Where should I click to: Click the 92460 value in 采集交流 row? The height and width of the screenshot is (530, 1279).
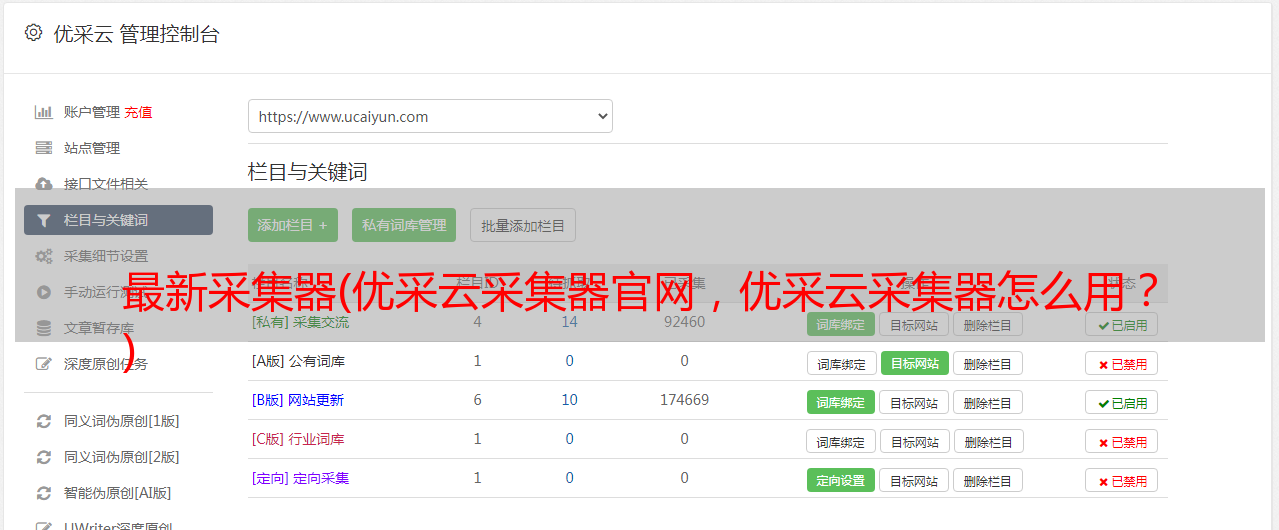pyautogui.click(x=684, y=322)
